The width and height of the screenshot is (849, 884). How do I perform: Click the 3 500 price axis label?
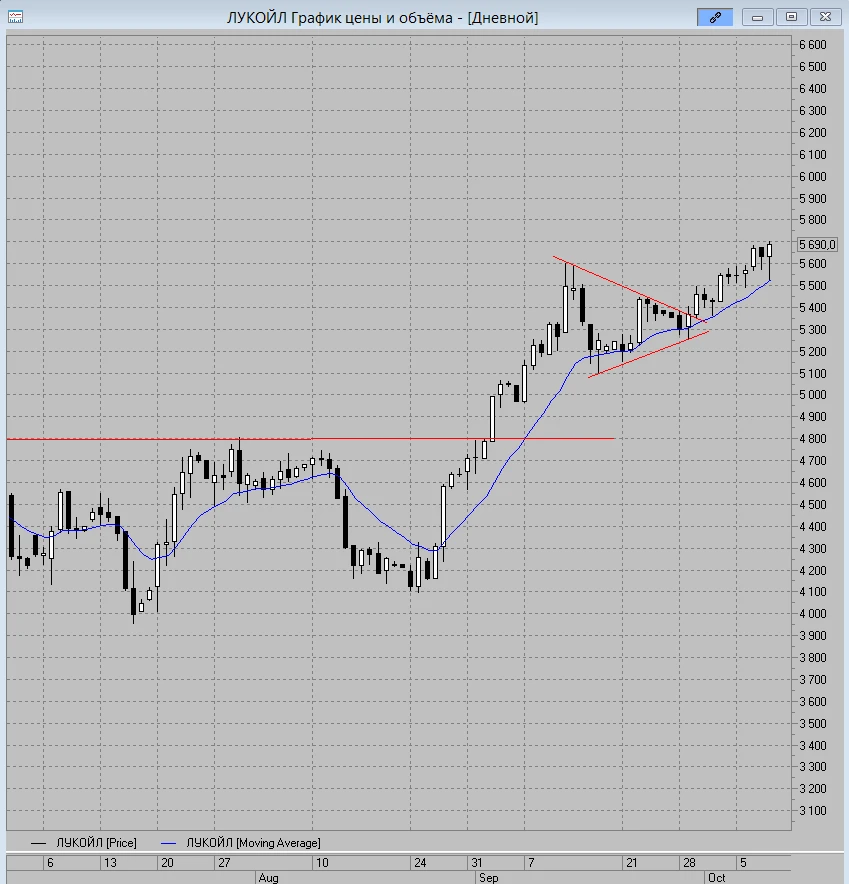click(x=812, y=723)
